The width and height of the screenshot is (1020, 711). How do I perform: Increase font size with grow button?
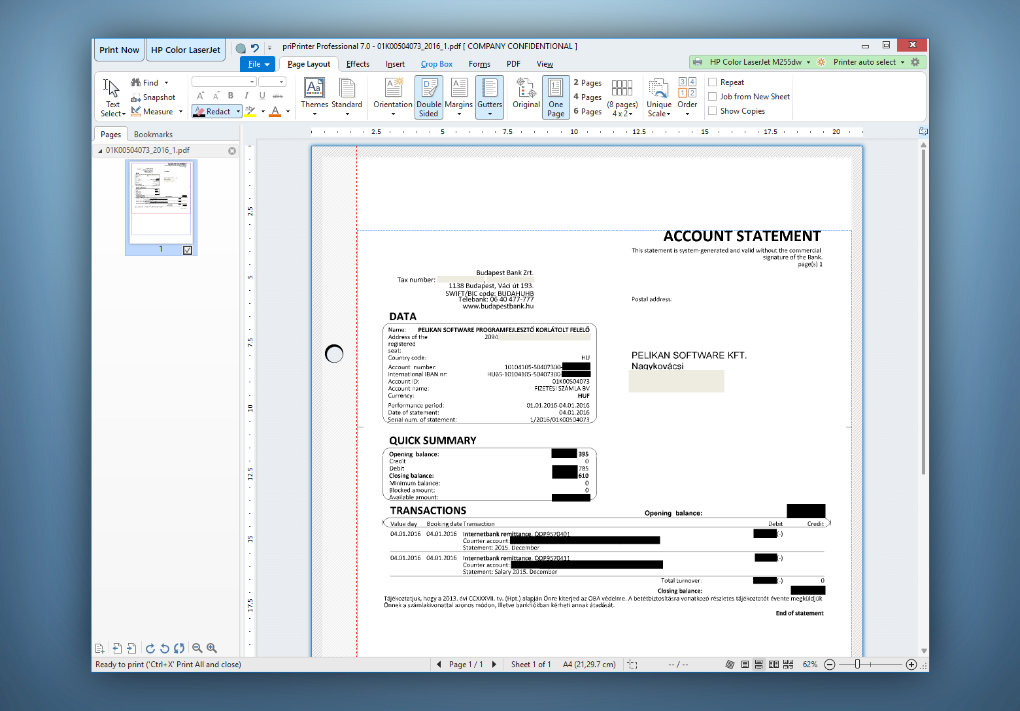coord(200,96)
